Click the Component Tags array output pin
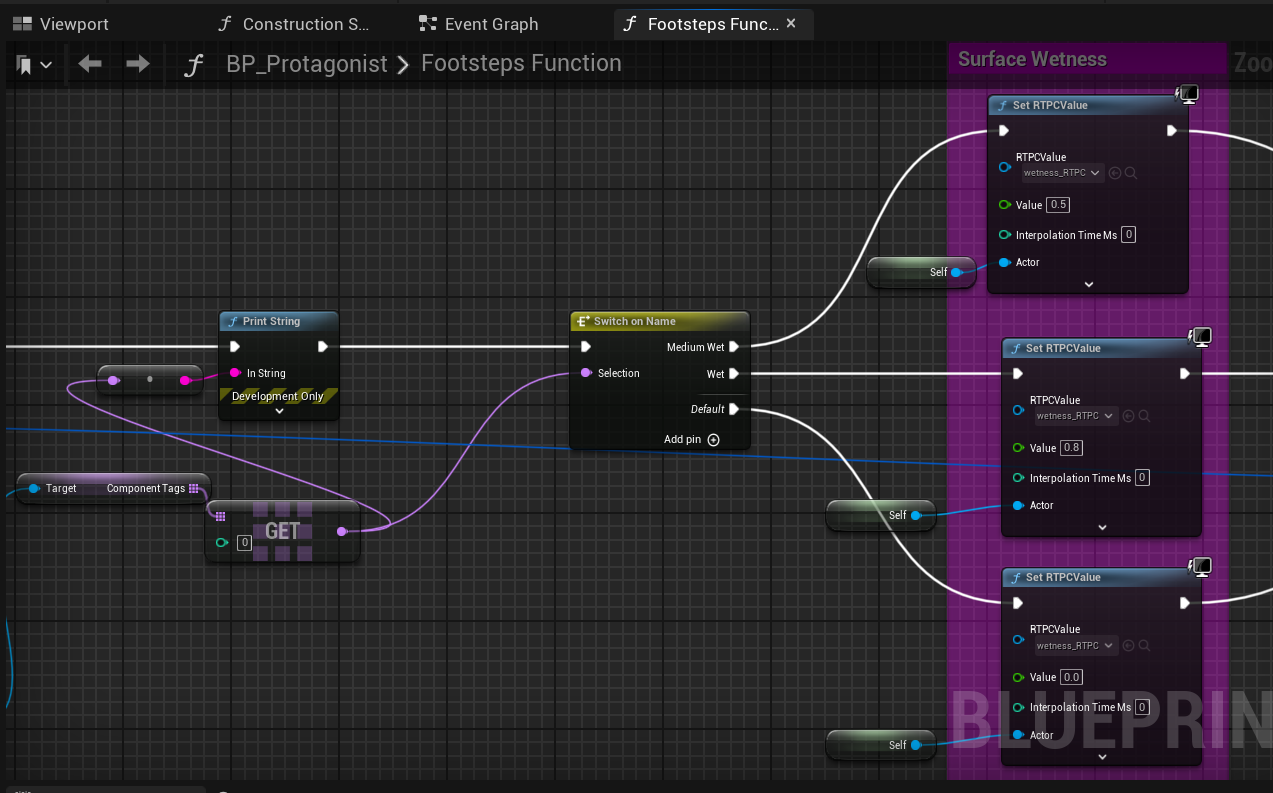Viewport: 1273px width, 793px height. point(194,489)
